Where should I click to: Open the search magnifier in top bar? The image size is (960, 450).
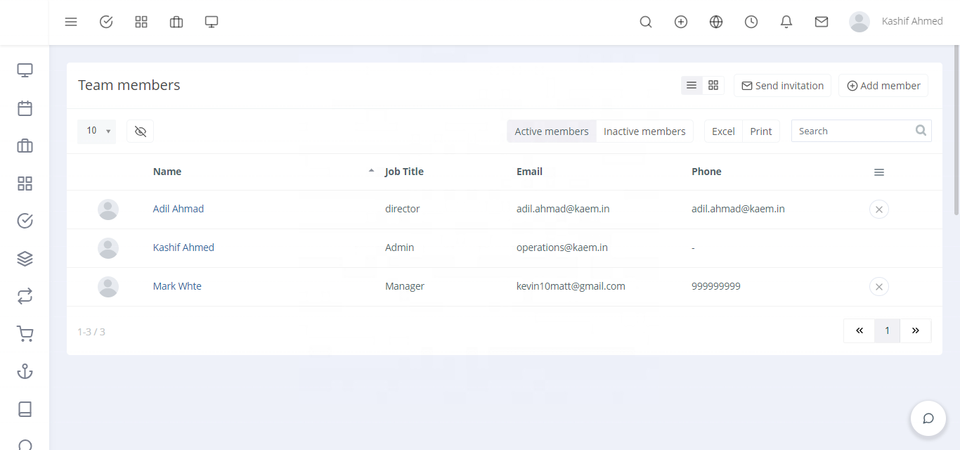click(646, 22)
